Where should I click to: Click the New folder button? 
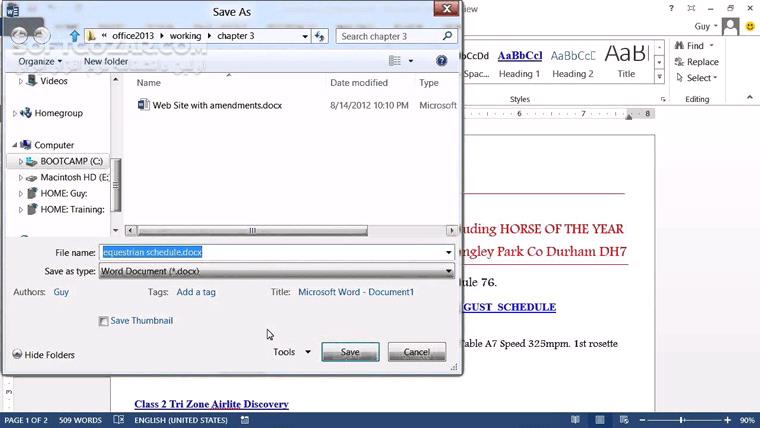[106, 62]
